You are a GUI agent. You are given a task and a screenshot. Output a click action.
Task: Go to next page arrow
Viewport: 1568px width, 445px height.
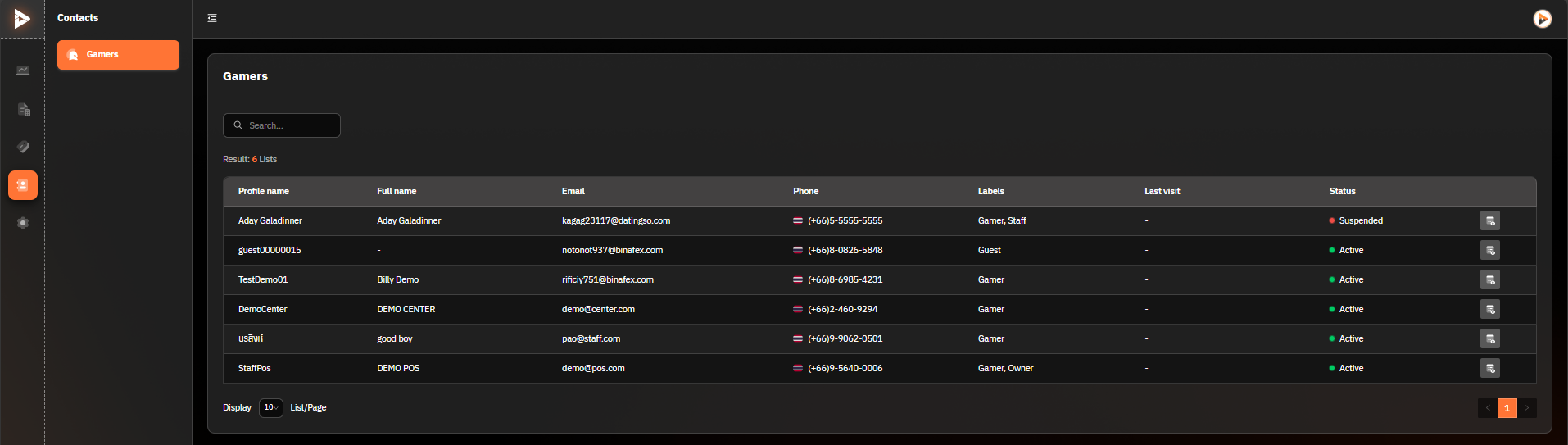pos(1527,408)
